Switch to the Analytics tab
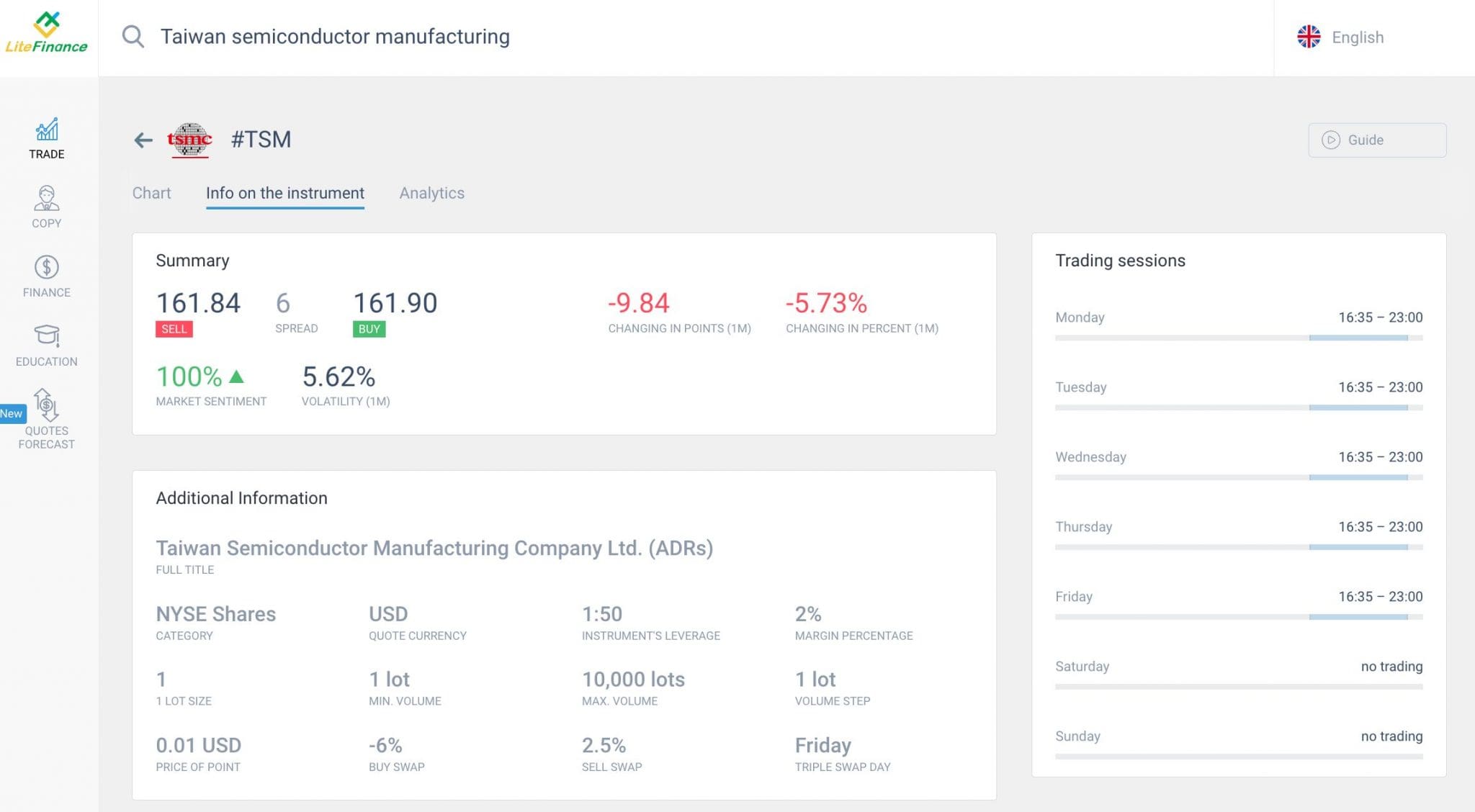 (x=432, y=193)
